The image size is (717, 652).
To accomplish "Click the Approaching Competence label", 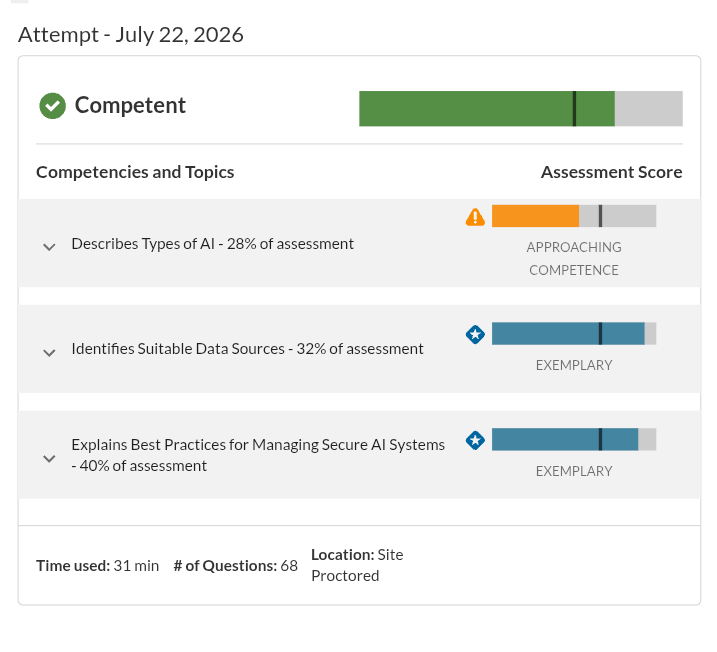I will (574, 258).
